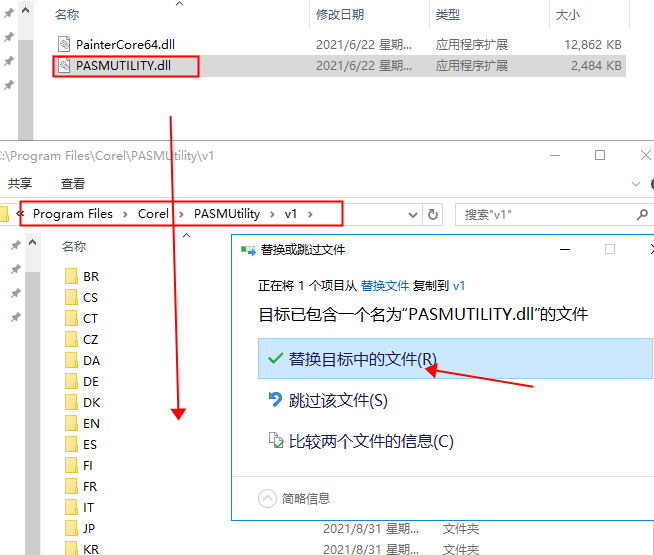The image size is (654, 555).
Task: Open the BR folder
Action: [82, 276]
